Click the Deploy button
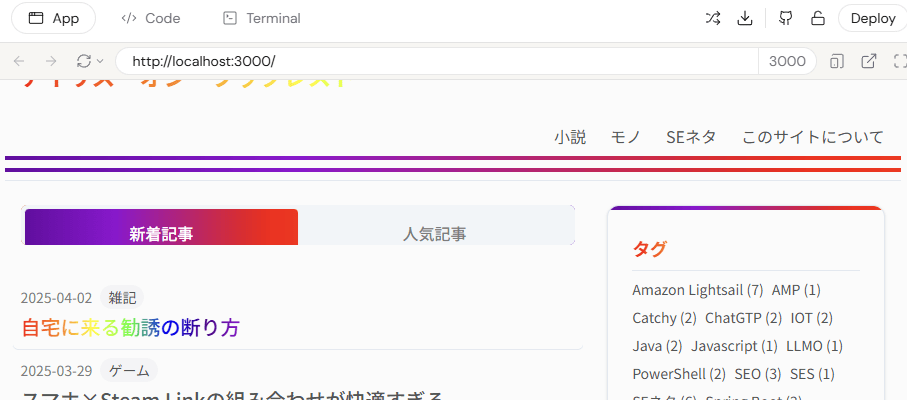This screenshot has width=907, height=400. click(x=873, y=18)
